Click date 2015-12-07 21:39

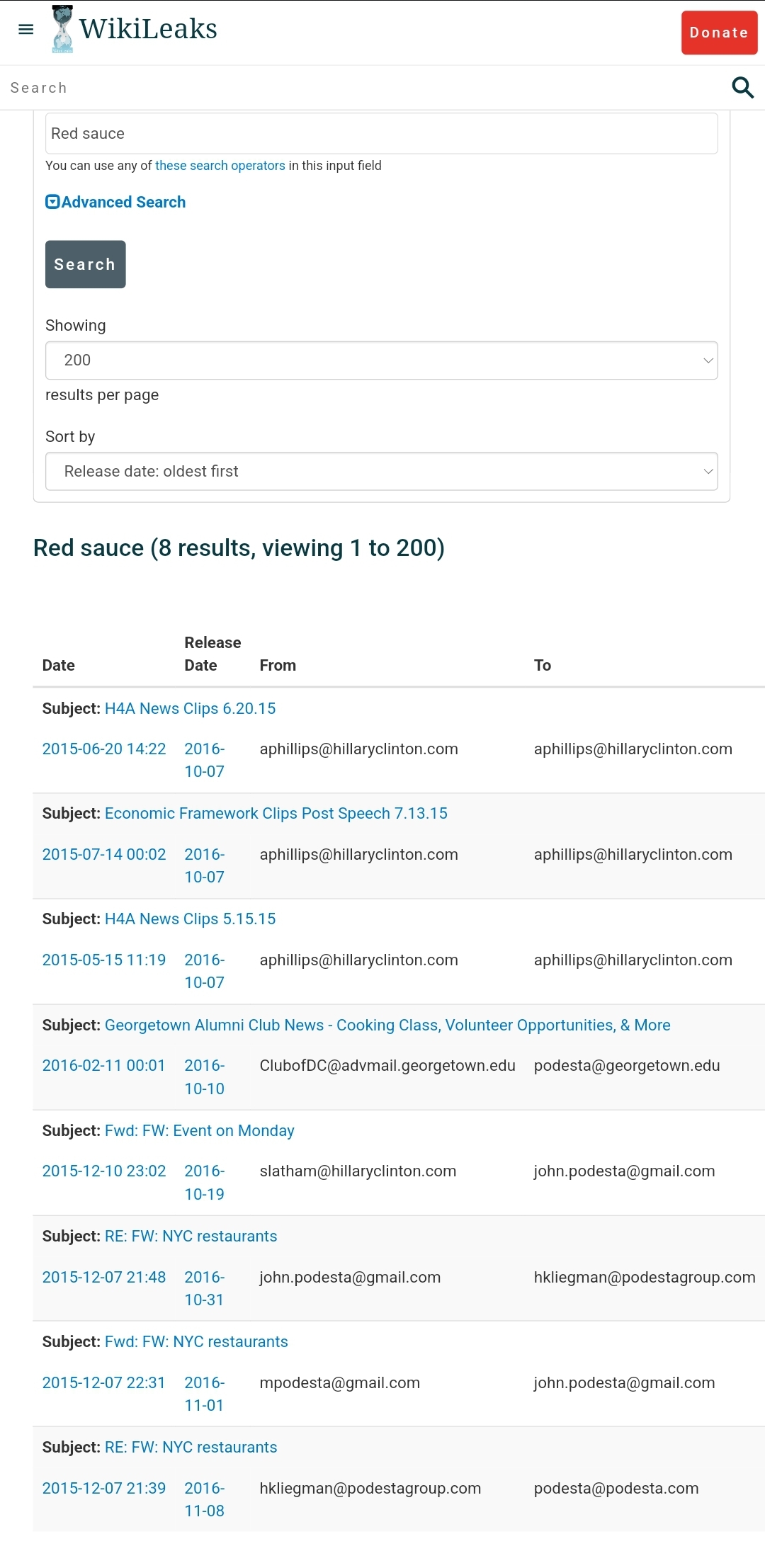coord(104,1489)
